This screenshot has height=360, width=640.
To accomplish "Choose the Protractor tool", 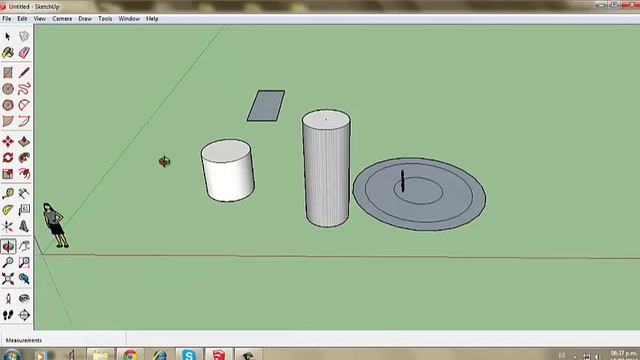I will pyautogui.click(x=8, y=210).
